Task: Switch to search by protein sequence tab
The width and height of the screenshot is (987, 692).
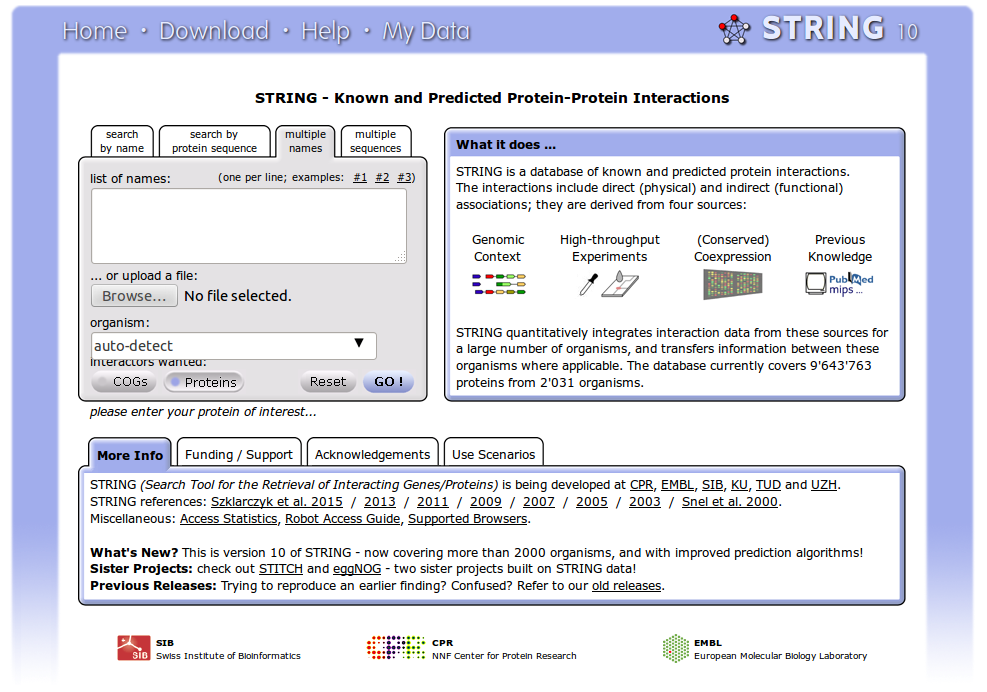Action: [214, 141]
